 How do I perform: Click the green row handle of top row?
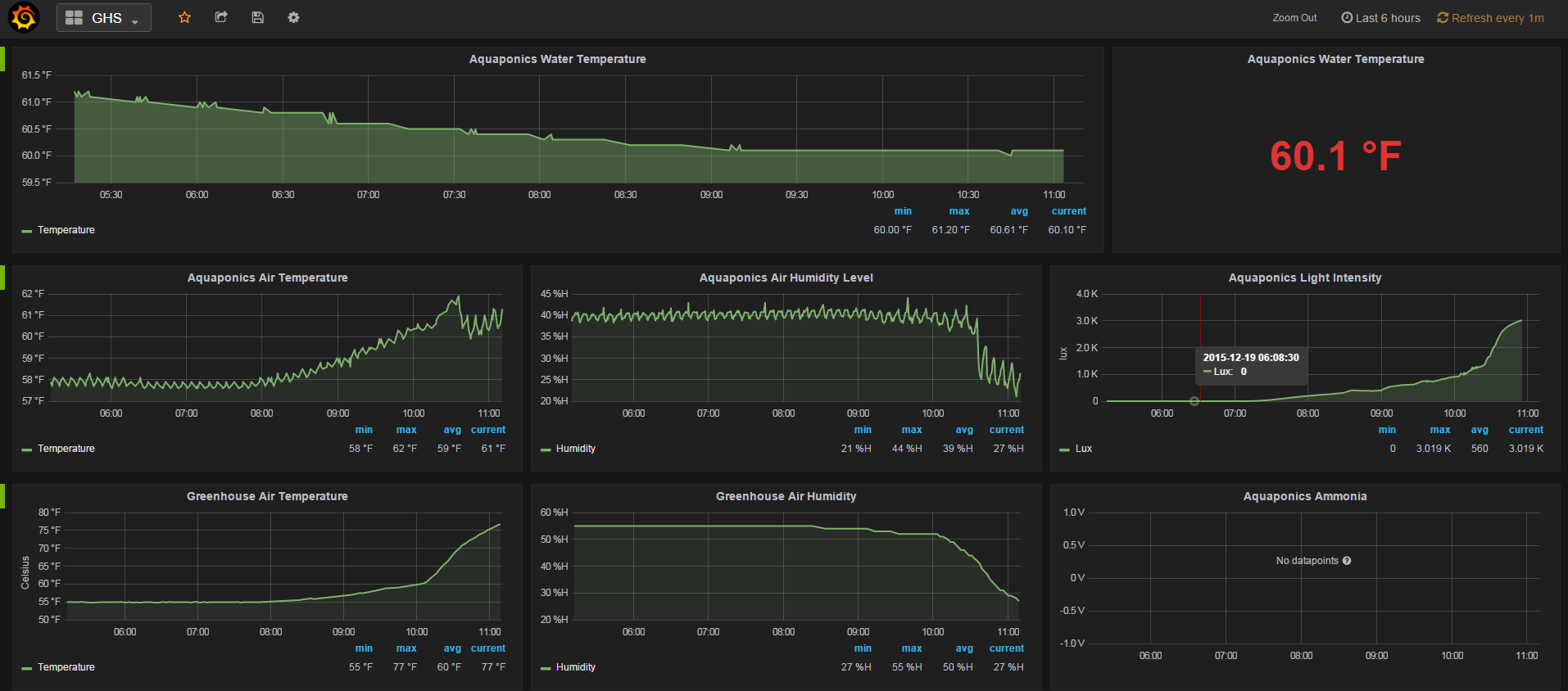coord(2,59)
